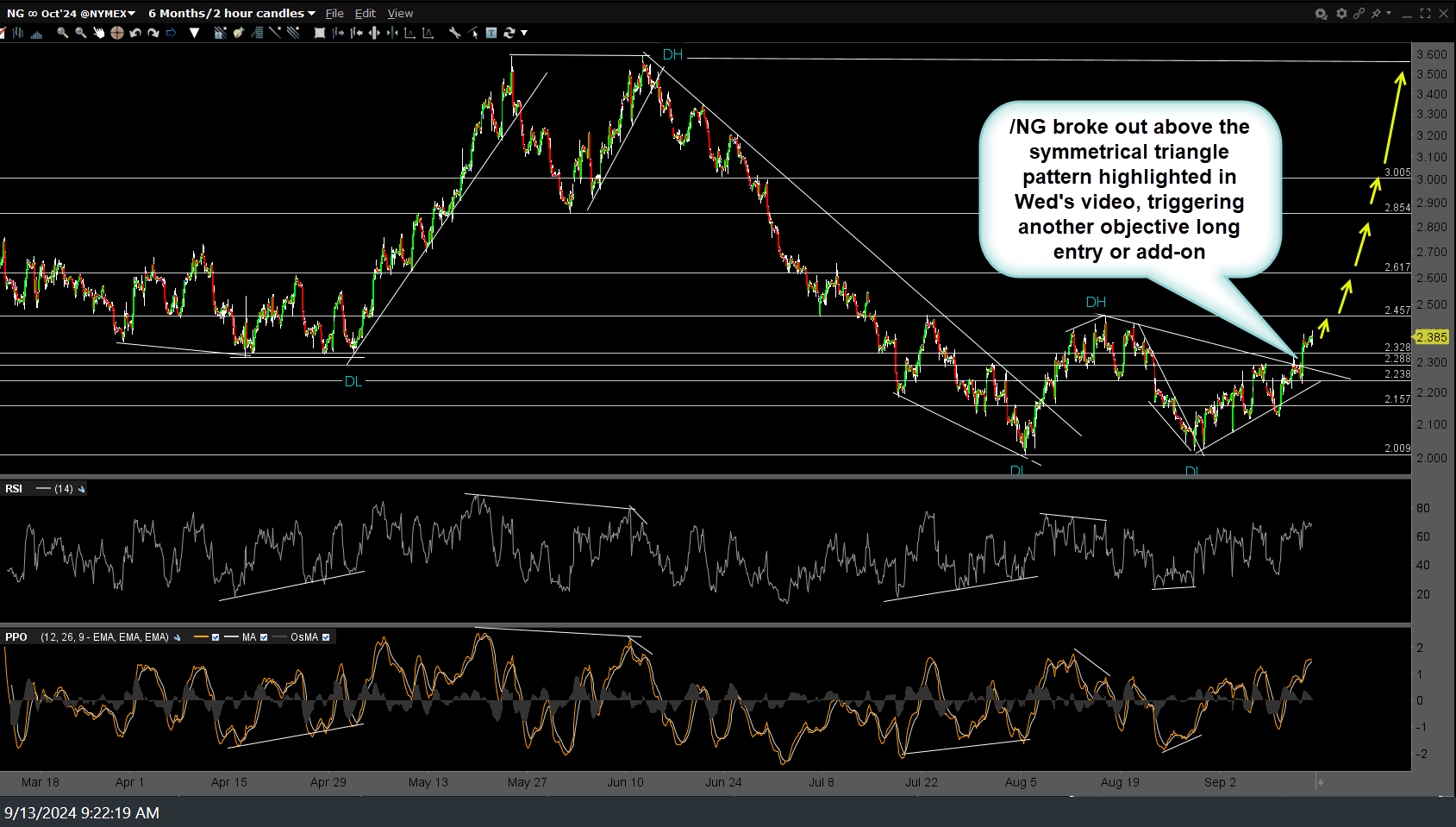Activate the crosshair cursor tool
Image resolution: width=1456 pixels, height=827 pixels.
(116, 33)
